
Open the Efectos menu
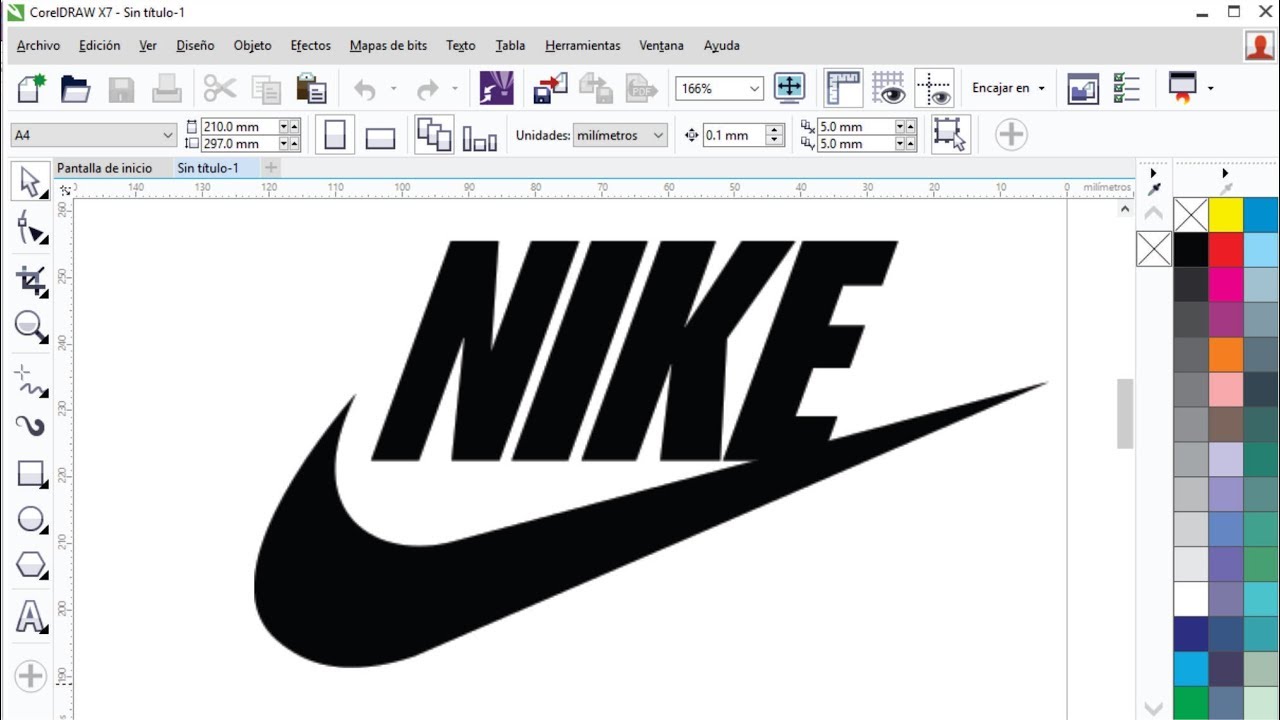[x=311, y=45]
